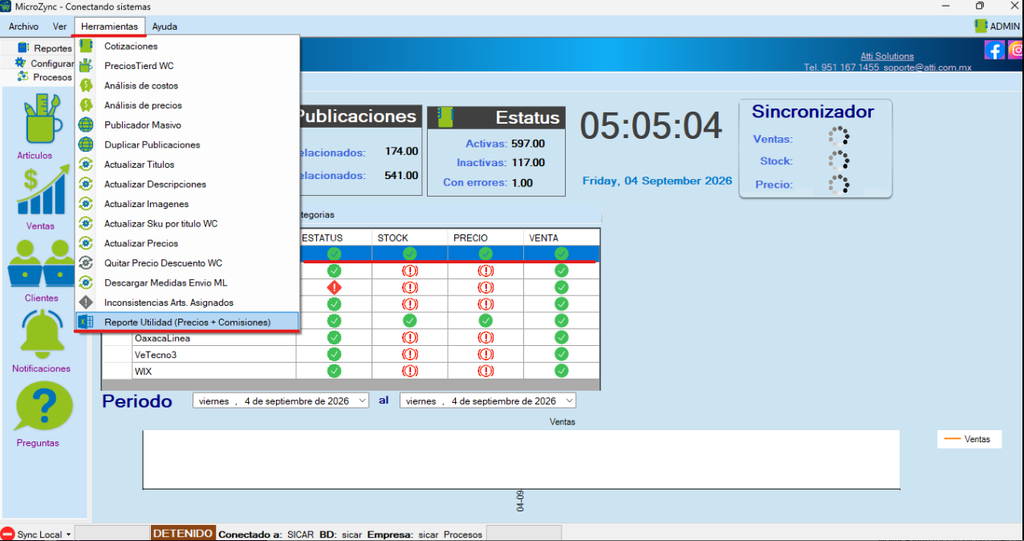This screenshot has height=541, width=1024.
Task: Click the Cotizaciones notebook icon
Action: coord(86,46)
